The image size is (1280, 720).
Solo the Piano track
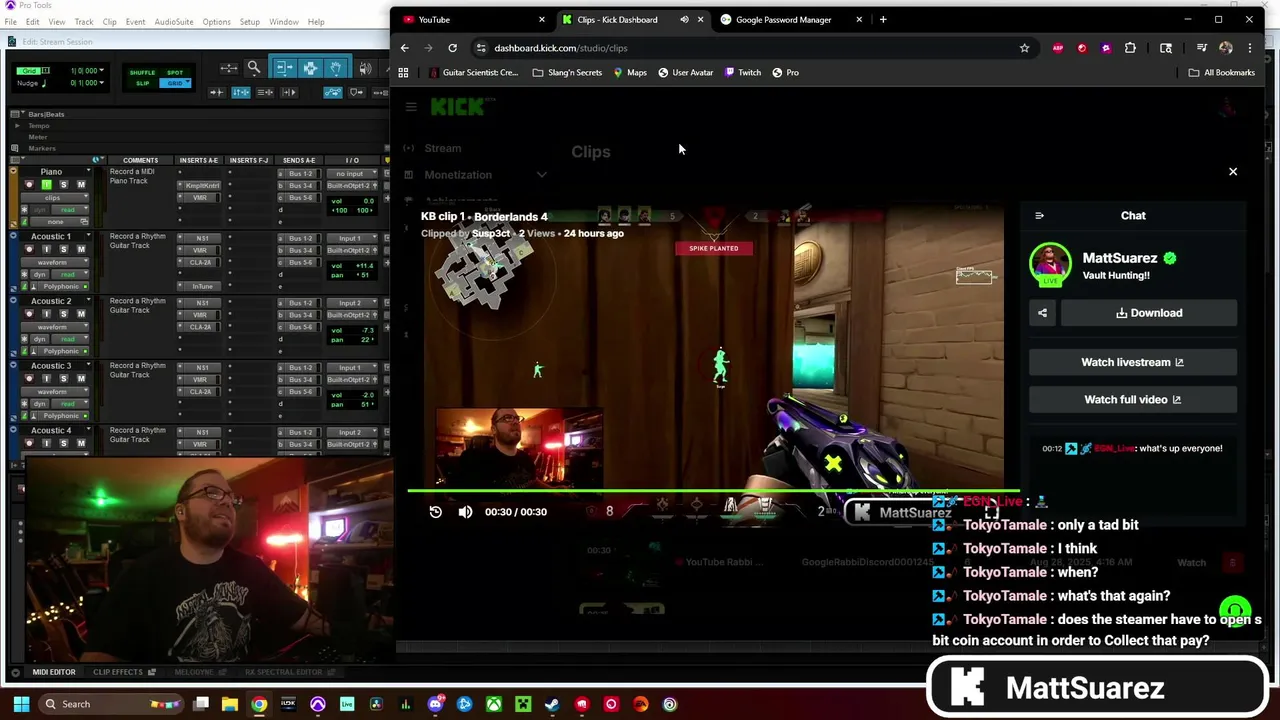pos(64,185)
